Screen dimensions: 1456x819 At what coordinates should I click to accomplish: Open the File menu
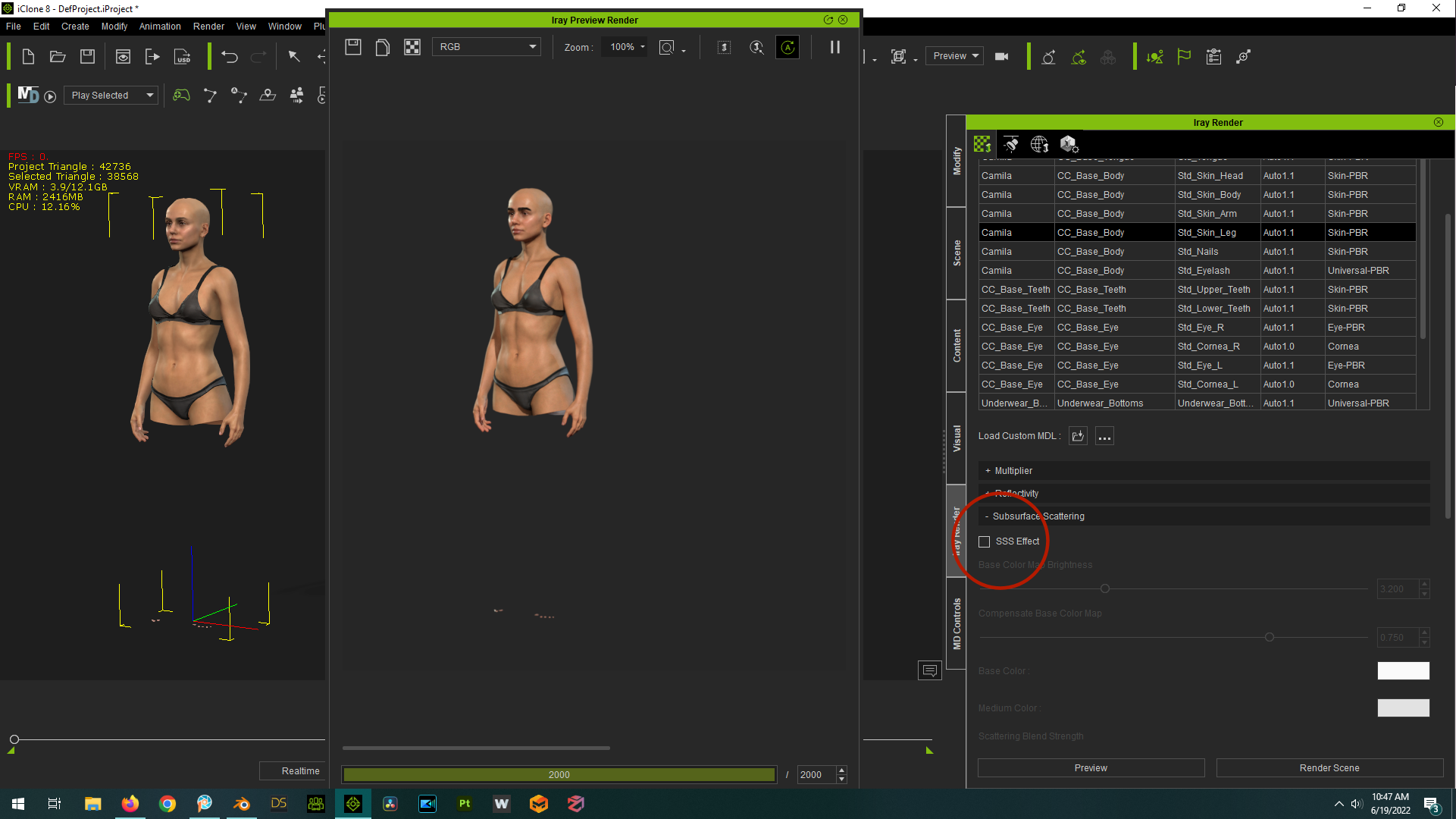(14, 27)
